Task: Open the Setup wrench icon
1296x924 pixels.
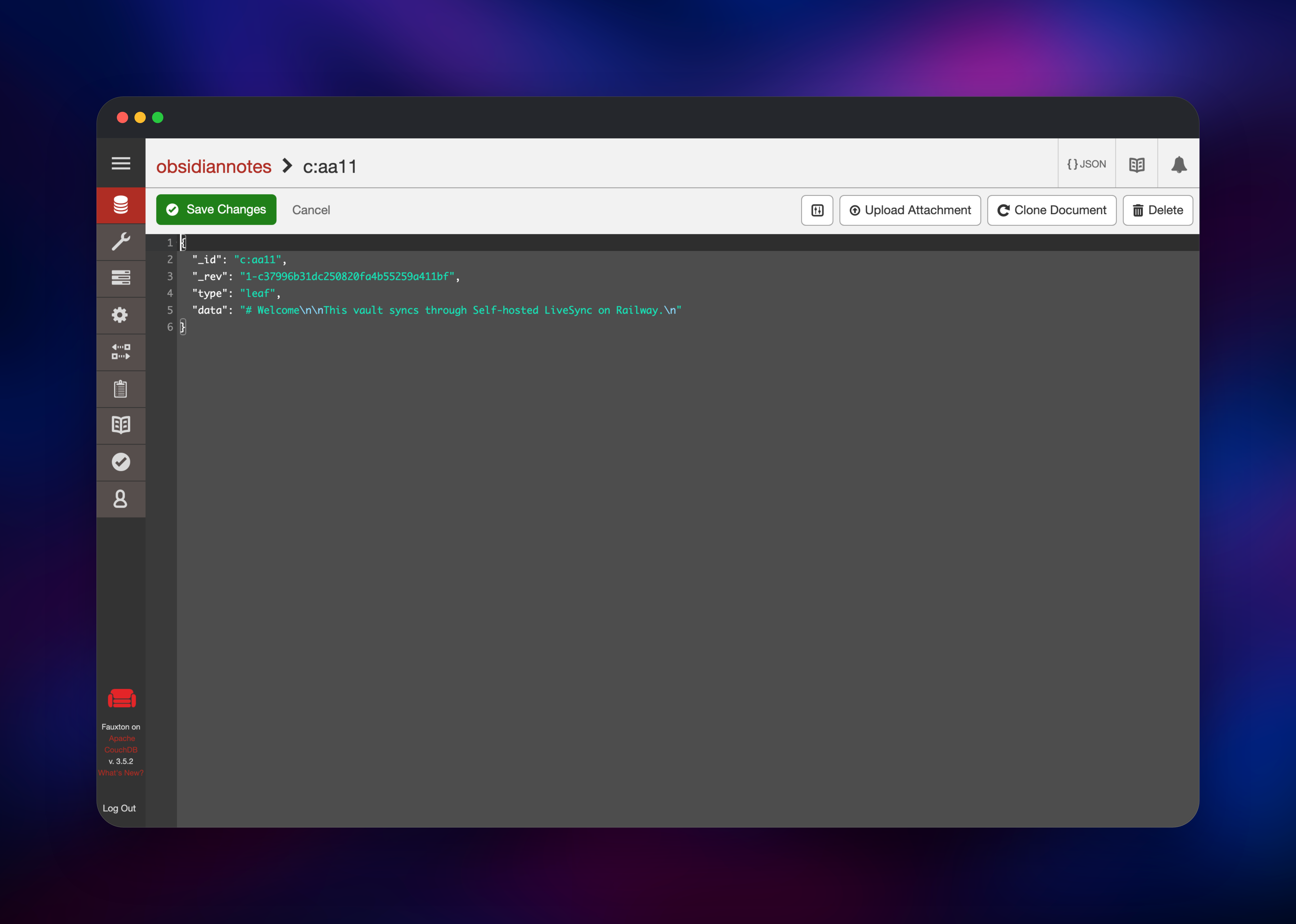Action: click(x=121, y=242)
